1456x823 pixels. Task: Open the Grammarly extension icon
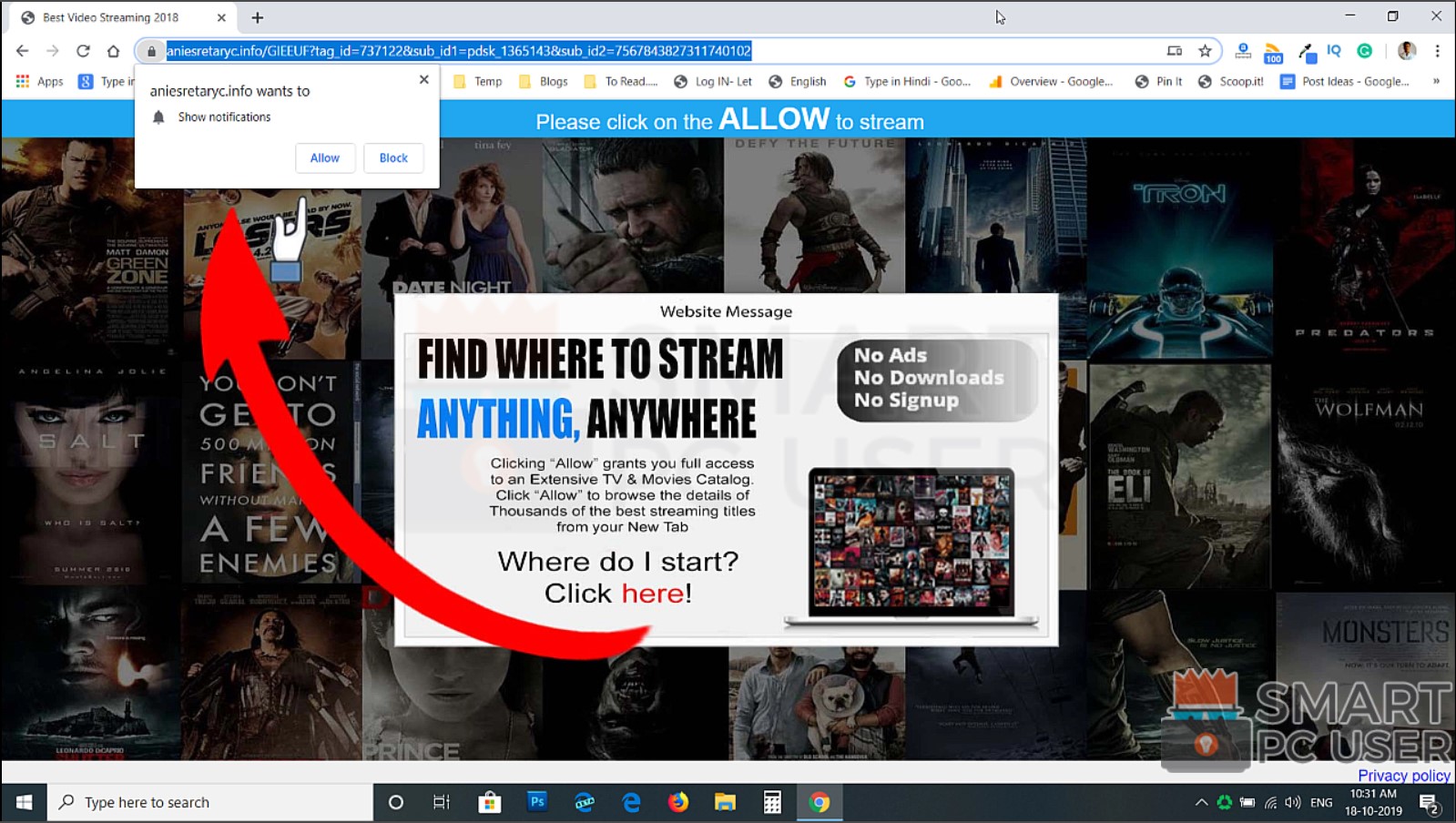pos(1364,51)
